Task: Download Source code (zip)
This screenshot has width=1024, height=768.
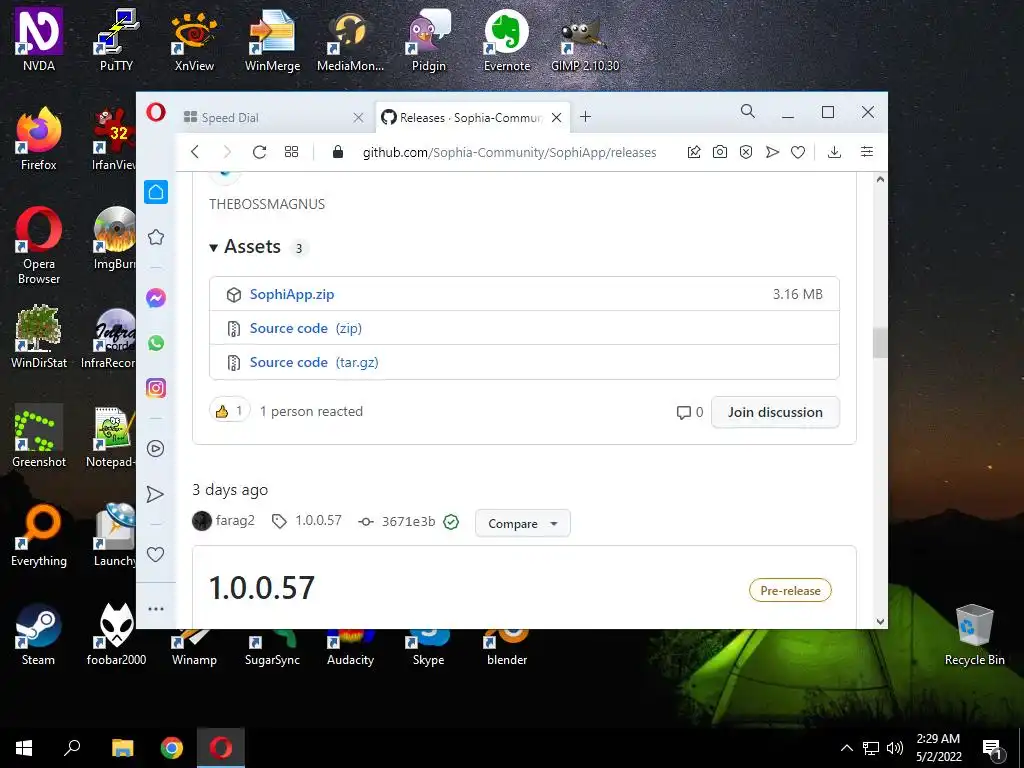Action: coord(306,328)
